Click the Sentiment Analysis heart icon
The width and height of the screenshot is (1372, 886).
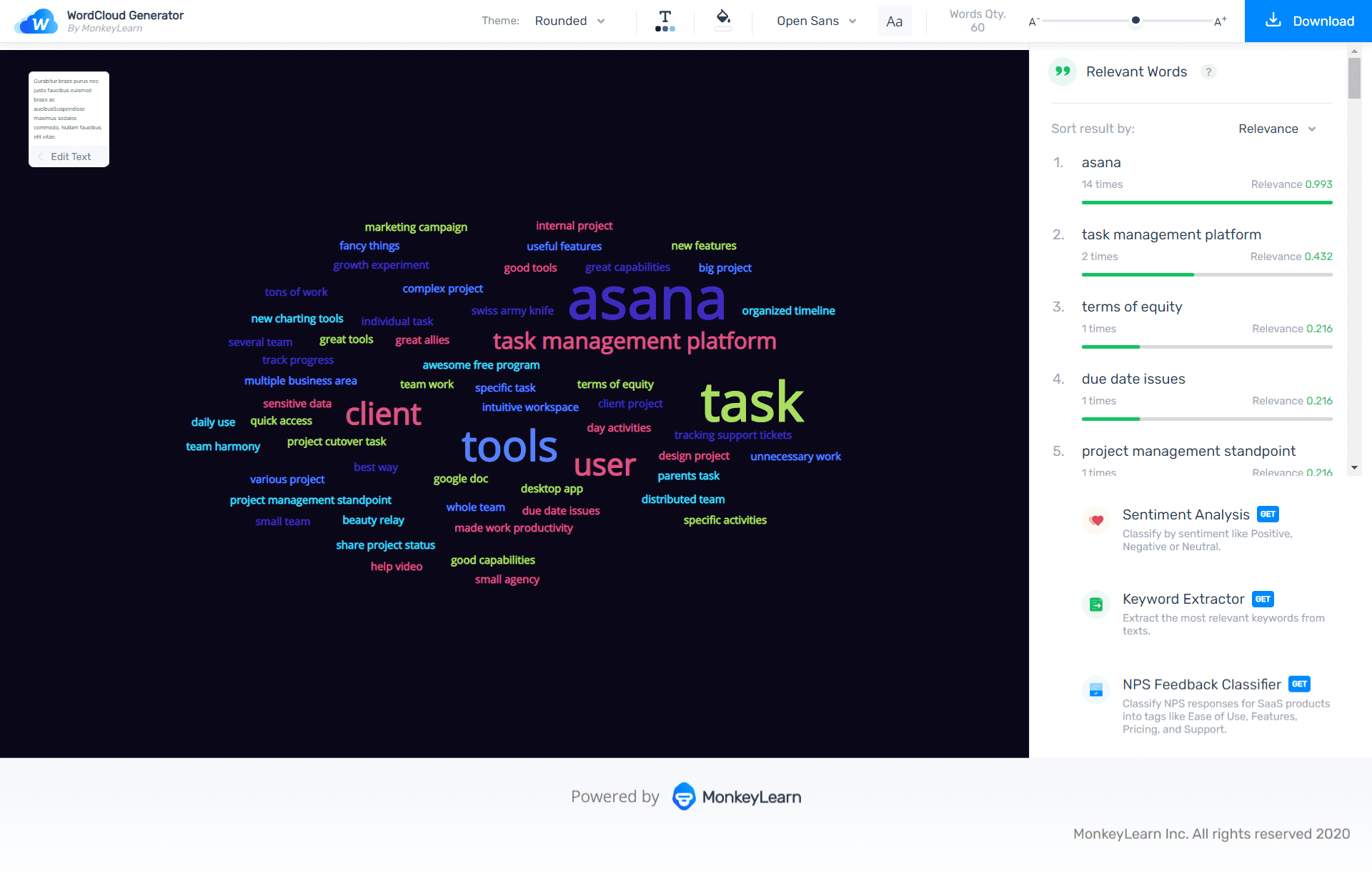(1096, 520)
